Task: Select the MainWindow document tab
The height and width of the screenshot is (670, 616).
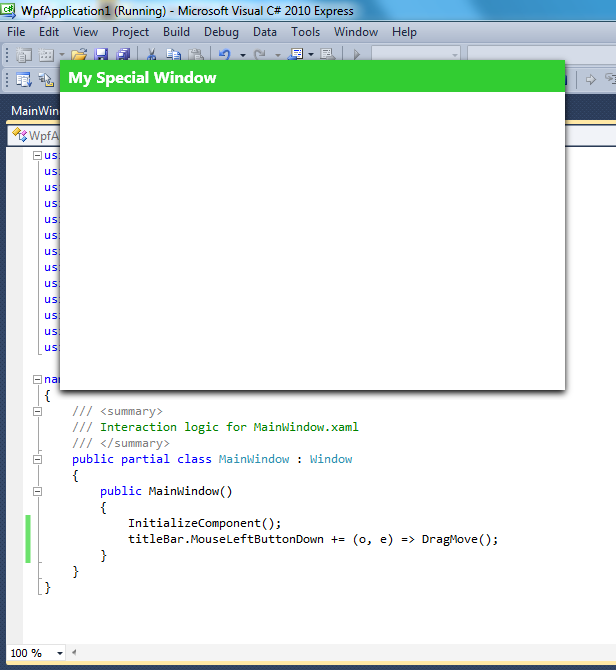Action: [x=34, y=111]
